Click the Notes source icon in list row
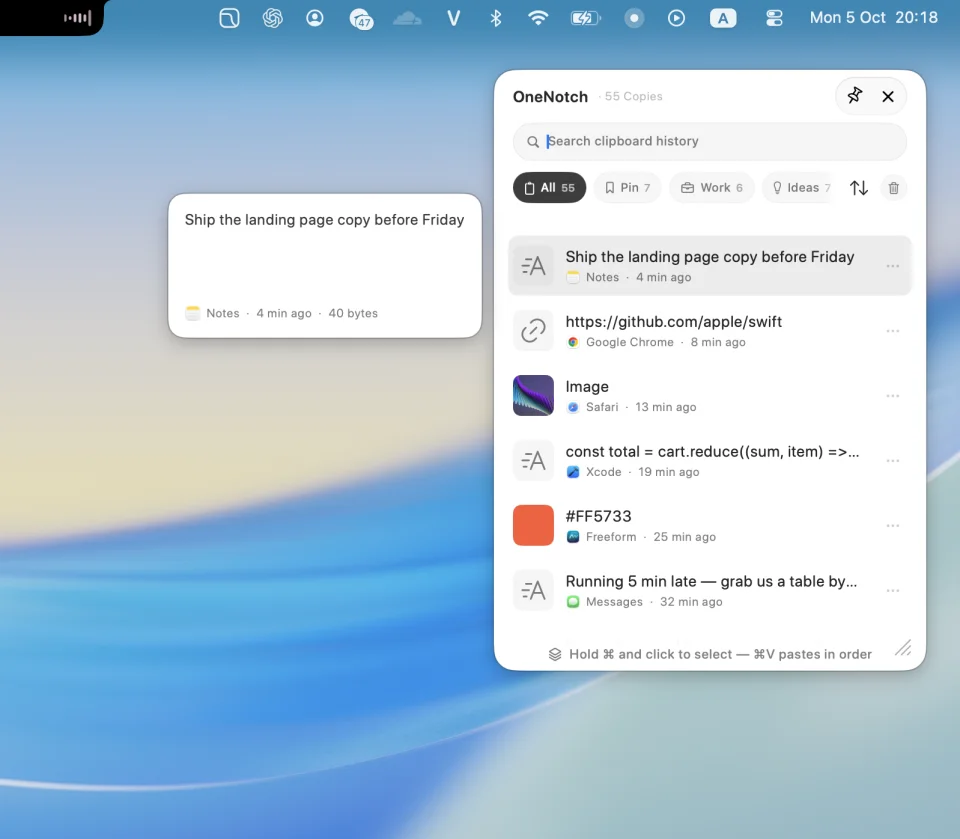Image resolution: width=960 pixels, height=839 pixels. [x=573, y=277]
